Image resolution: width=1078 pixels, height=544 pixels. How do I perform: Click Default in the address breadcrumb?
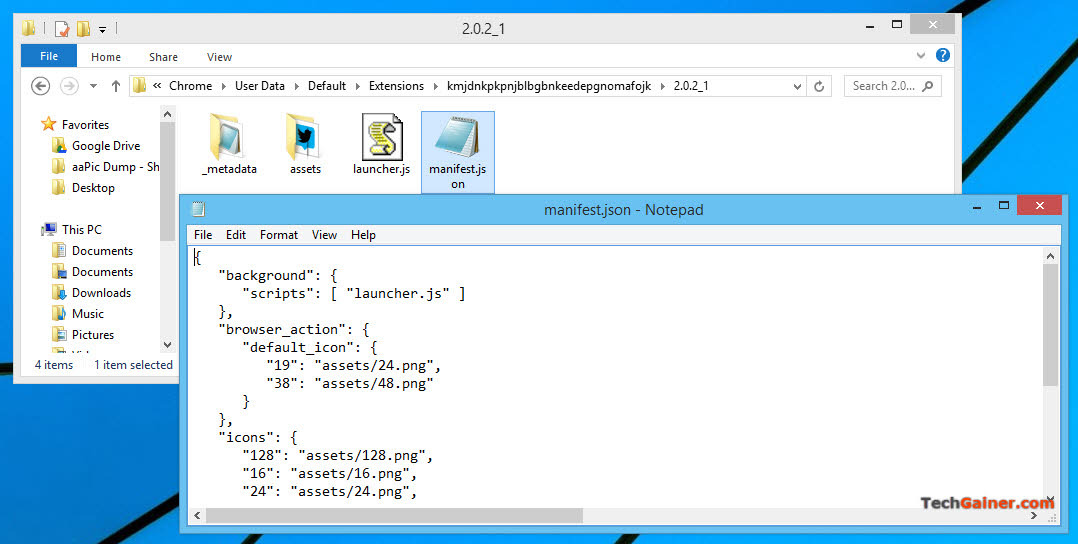pos(327,86)
